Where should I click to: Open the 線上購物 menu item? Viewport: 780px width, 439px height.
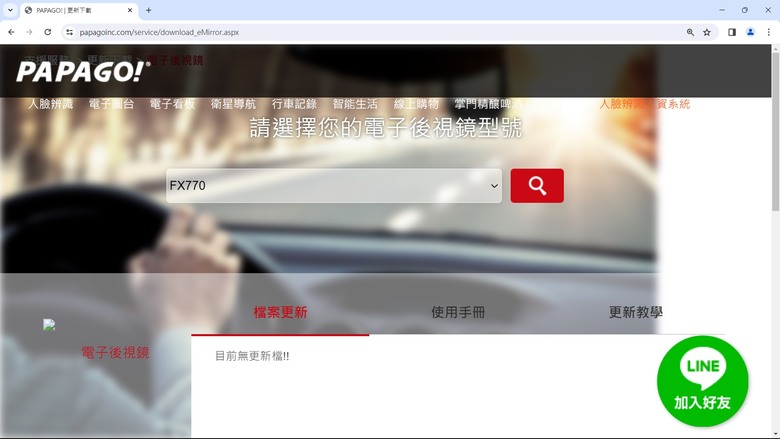coord(416,104)
